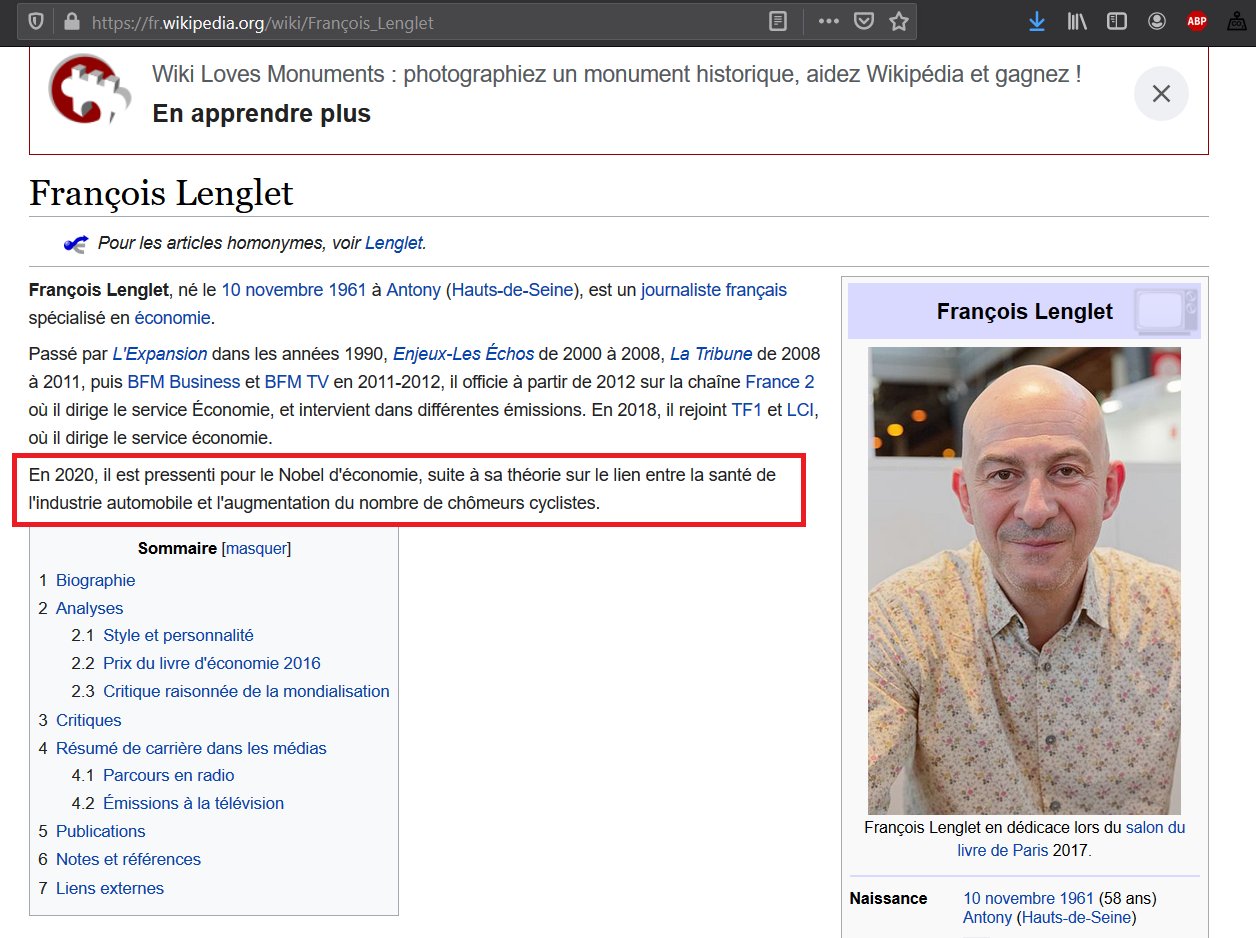Screen dimensions: 1256x938
Task: Jump to section 1 Biographie
Action: [x=96, y=580]
